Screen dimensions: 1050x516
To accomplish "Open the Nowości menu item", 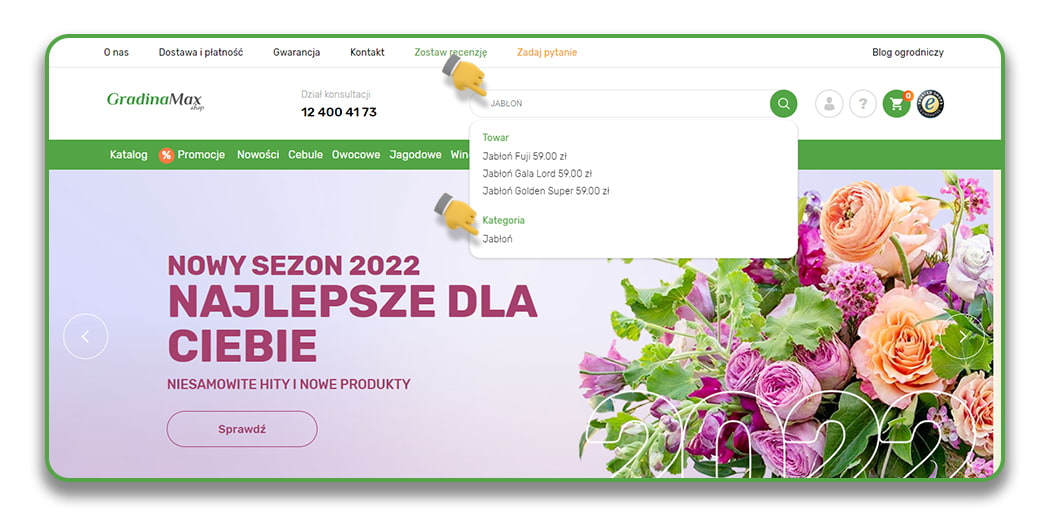I will point(258,155).
